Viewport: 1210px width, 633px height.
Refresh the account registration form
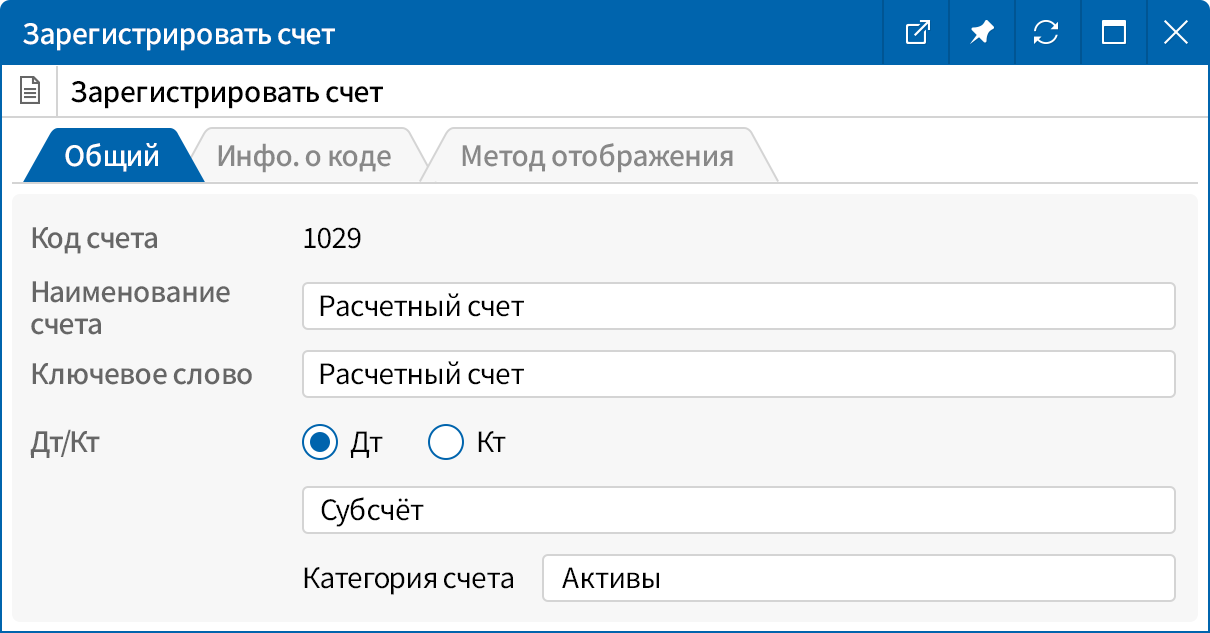pyautogui.click(x=1047, y=32)
